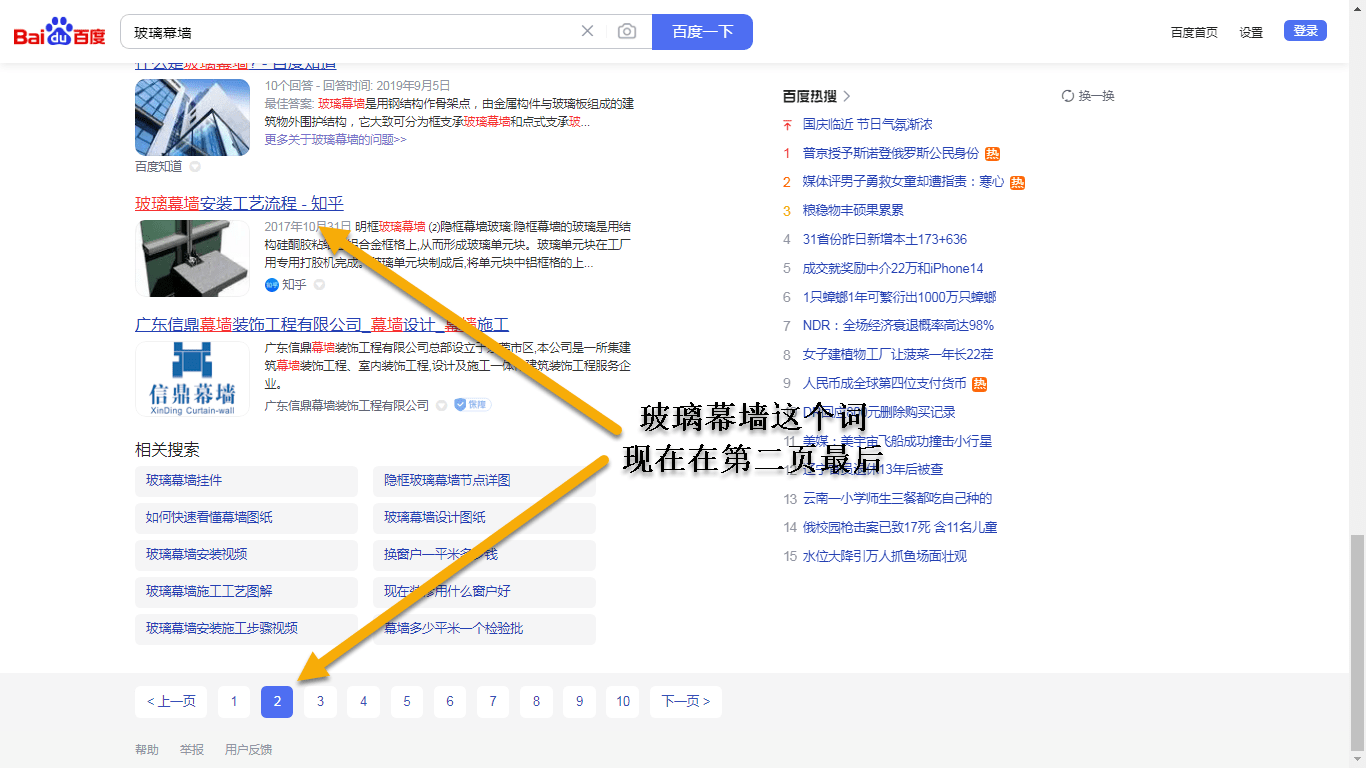Open camera image search
The image size is (1366, 768).
click(627, 31)
